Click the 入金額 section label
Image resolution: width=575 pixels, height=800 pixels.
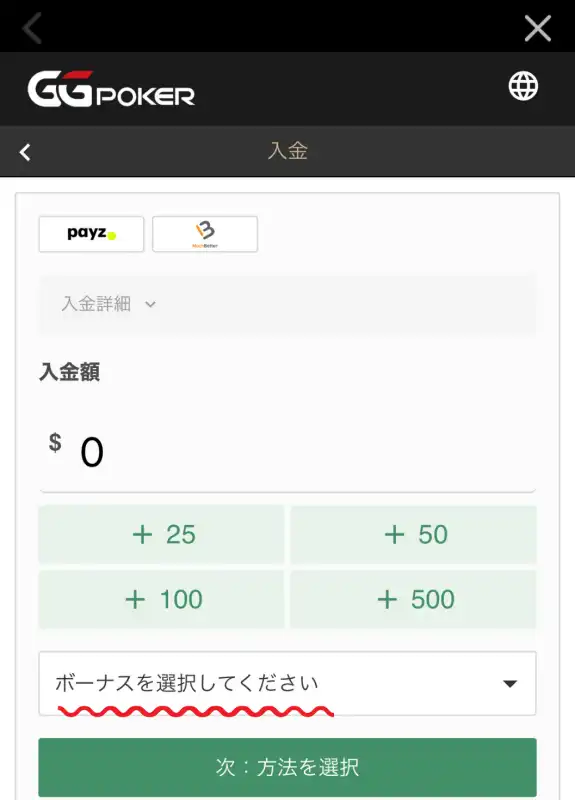[69, 371]
